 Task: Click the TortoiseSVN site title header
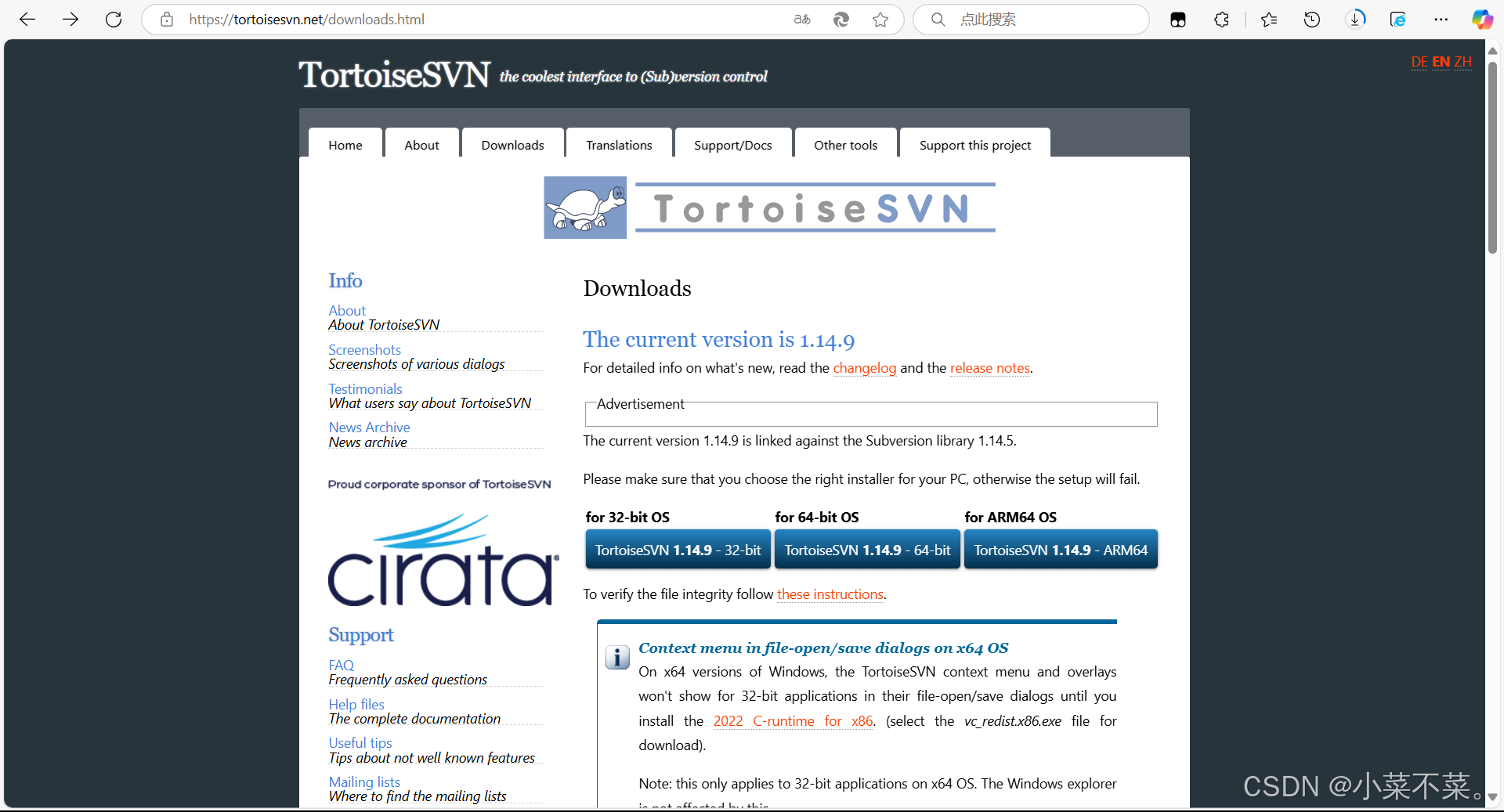coord(394,75)
